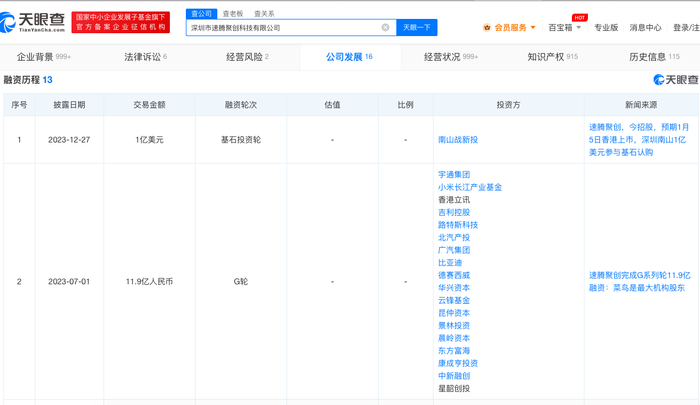The height and width of the screenshot is (405, 700).
Task: Click round cell G轮
Action: (x=241, y=281)
